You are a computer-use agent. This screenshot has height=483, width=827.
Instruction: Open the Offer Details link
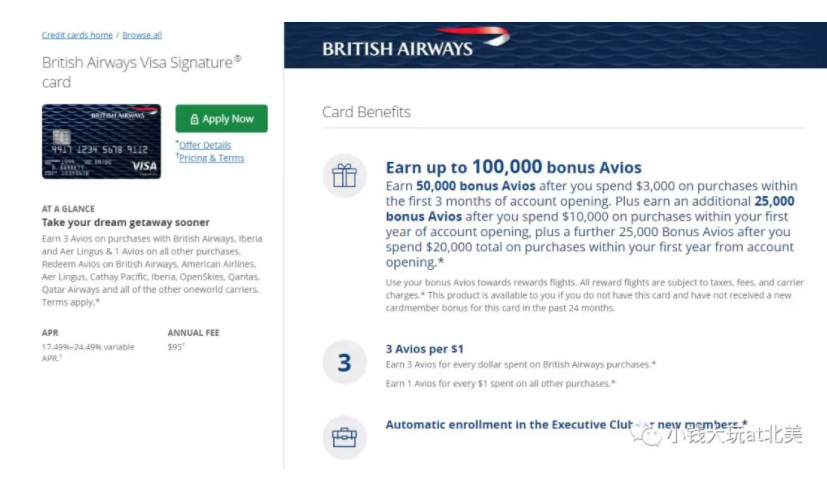coord(205,145)
